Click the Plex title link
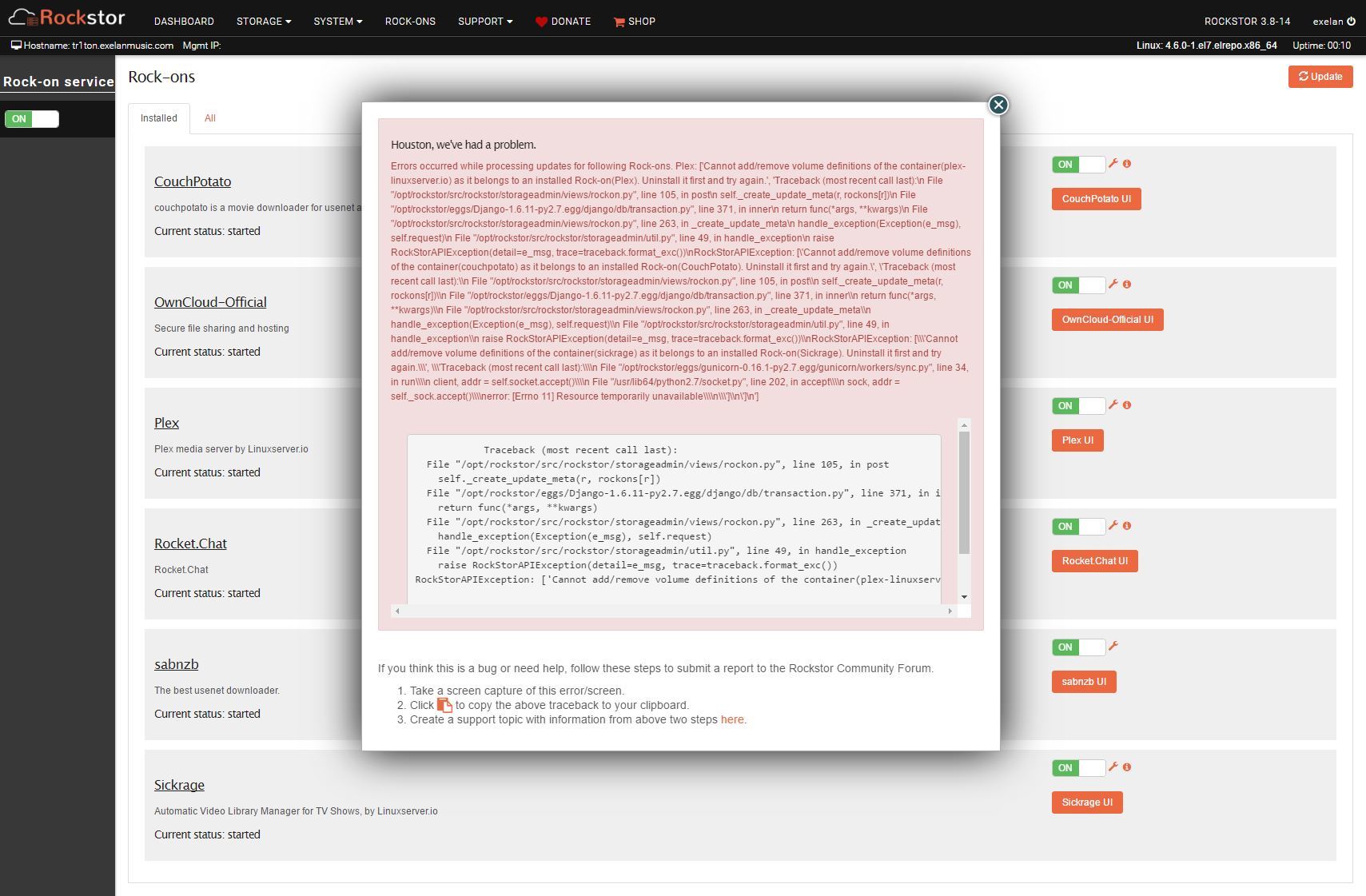Viewport: 1366px width, 896px height. click(166, 423)
